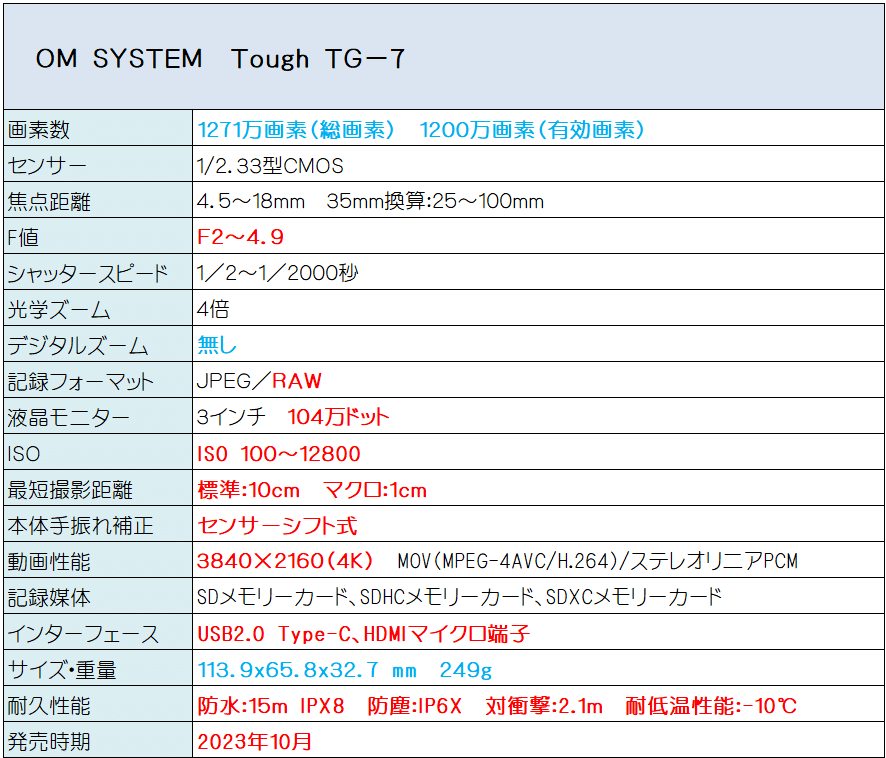Click the サイズ・重量 label cell

click(98, 668)
